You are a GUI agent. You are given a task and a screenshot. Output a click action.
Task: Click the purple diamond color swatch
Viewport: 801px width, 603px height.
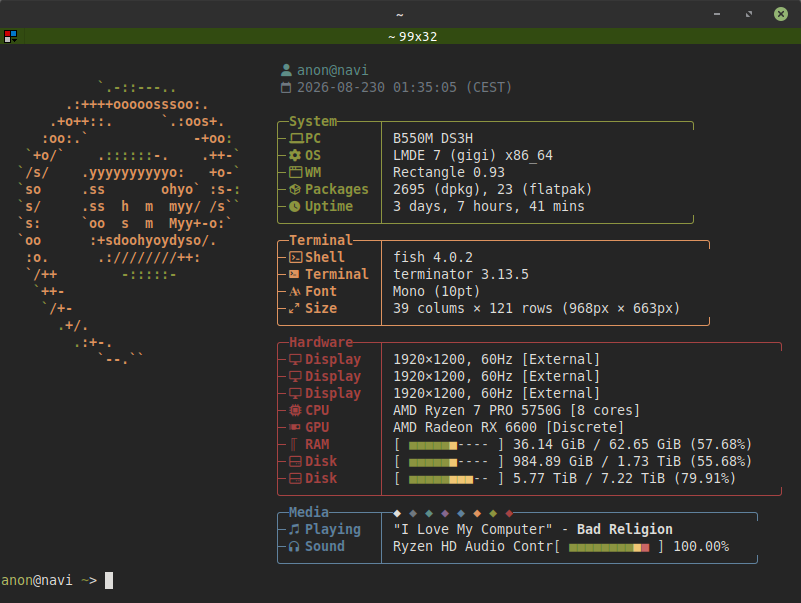[x=445, y=513]
